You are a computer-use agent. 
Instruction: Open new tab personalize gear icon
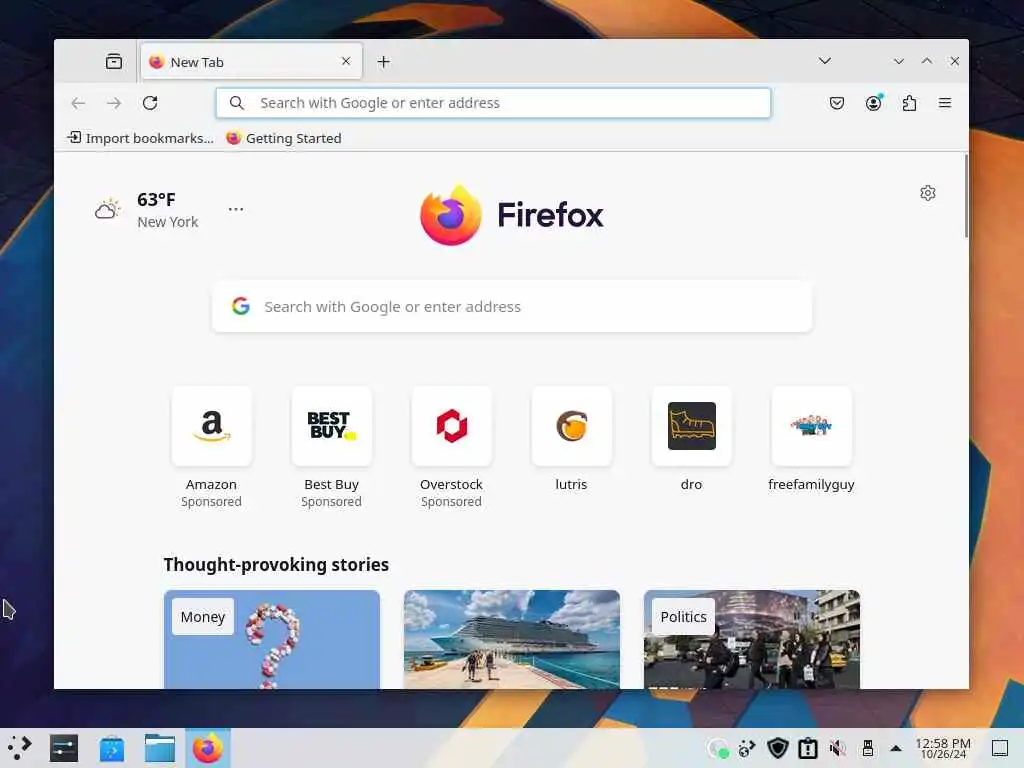[x=928, y=193]
